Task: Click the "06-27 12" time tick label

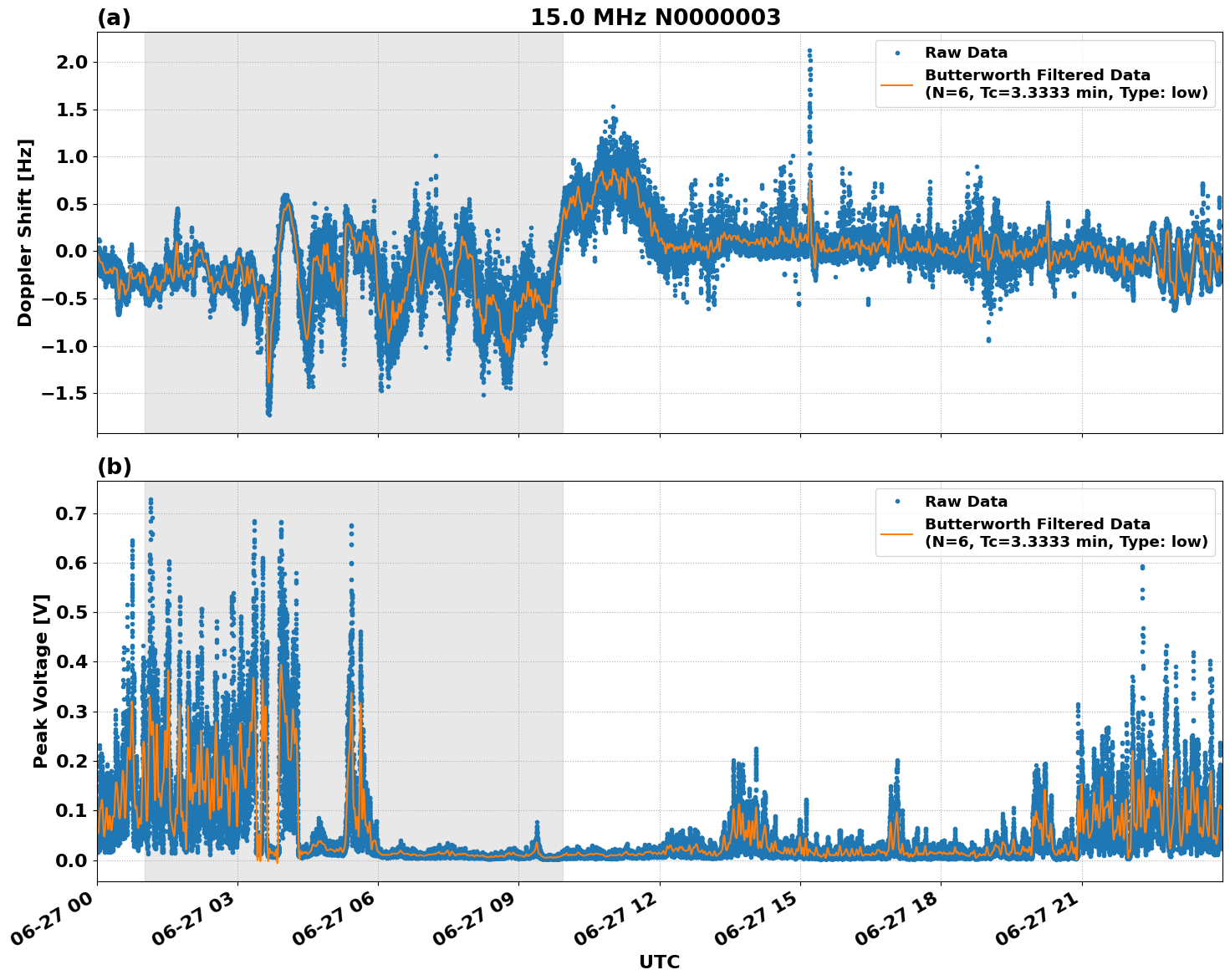Action: (618, 921)
